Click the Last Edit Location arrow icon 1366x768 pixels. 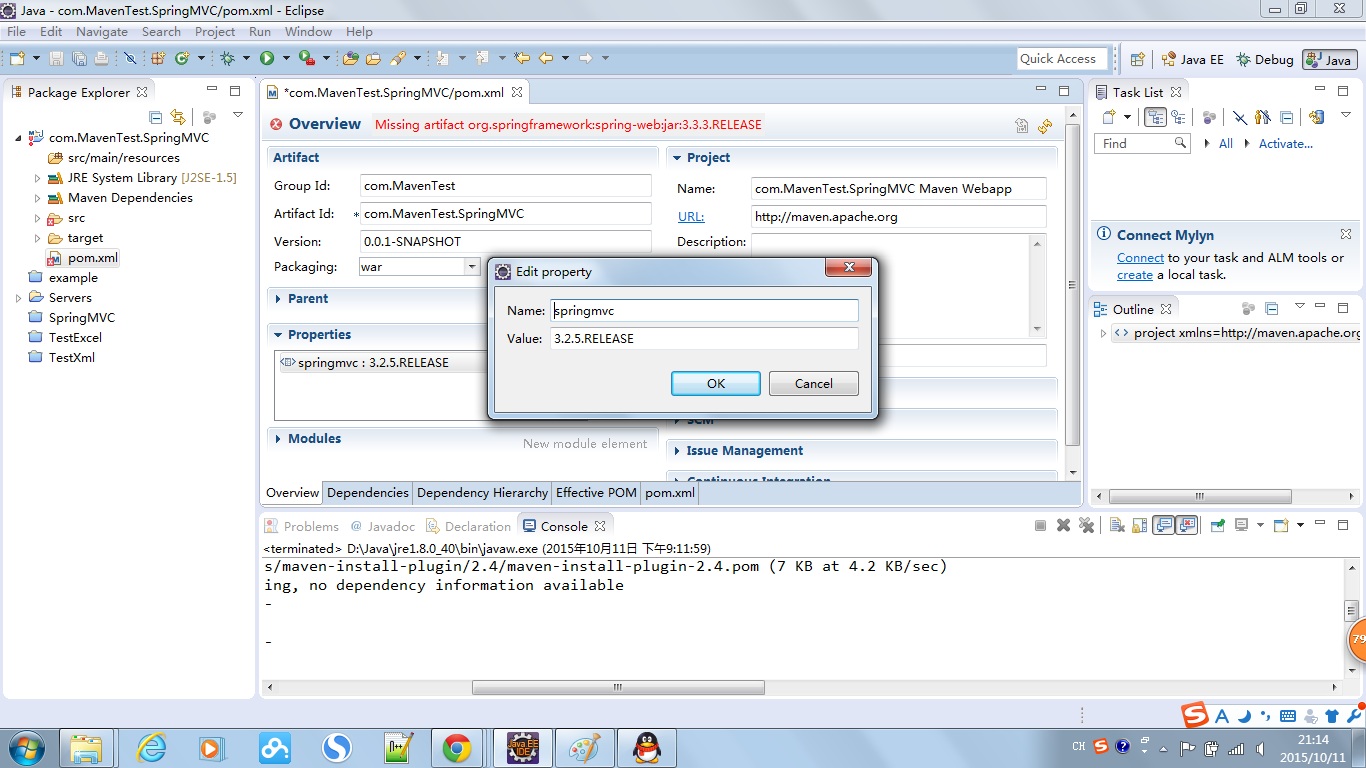(x=522, y=59)
